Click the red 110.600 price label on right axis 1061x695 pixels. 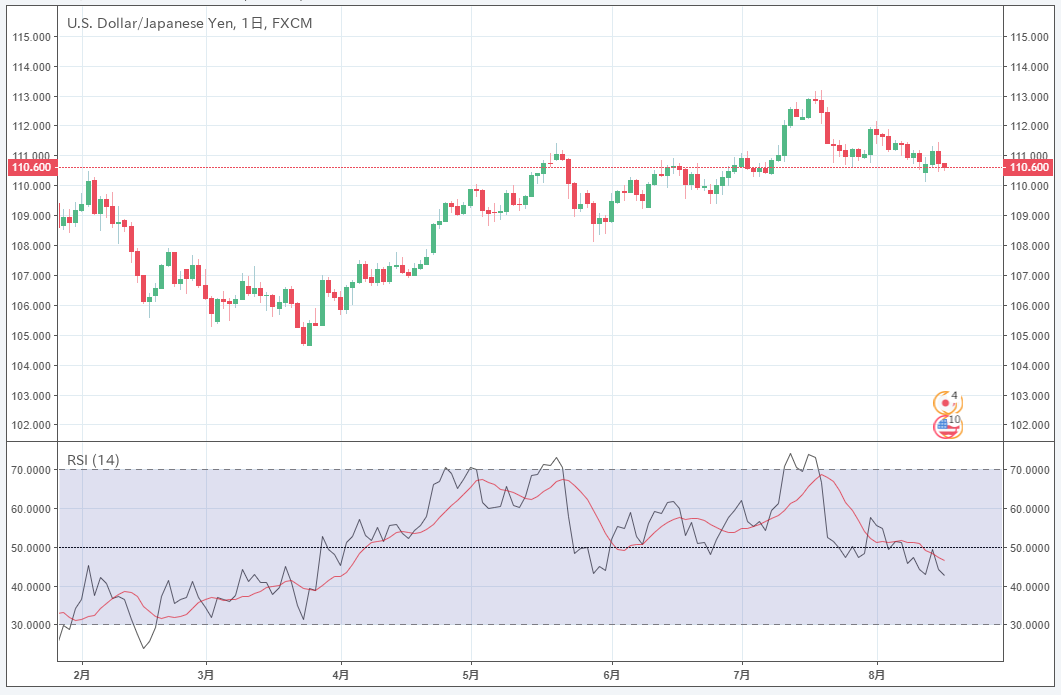tap(1029, 167)
